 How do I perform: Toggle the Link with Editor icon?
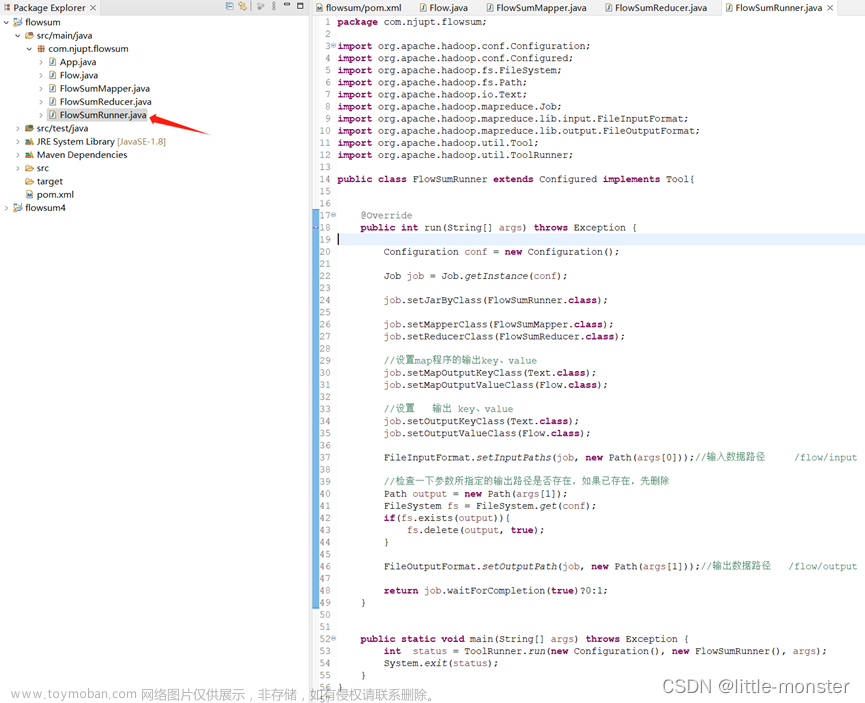pyautogui.click(x=242, y=6)
